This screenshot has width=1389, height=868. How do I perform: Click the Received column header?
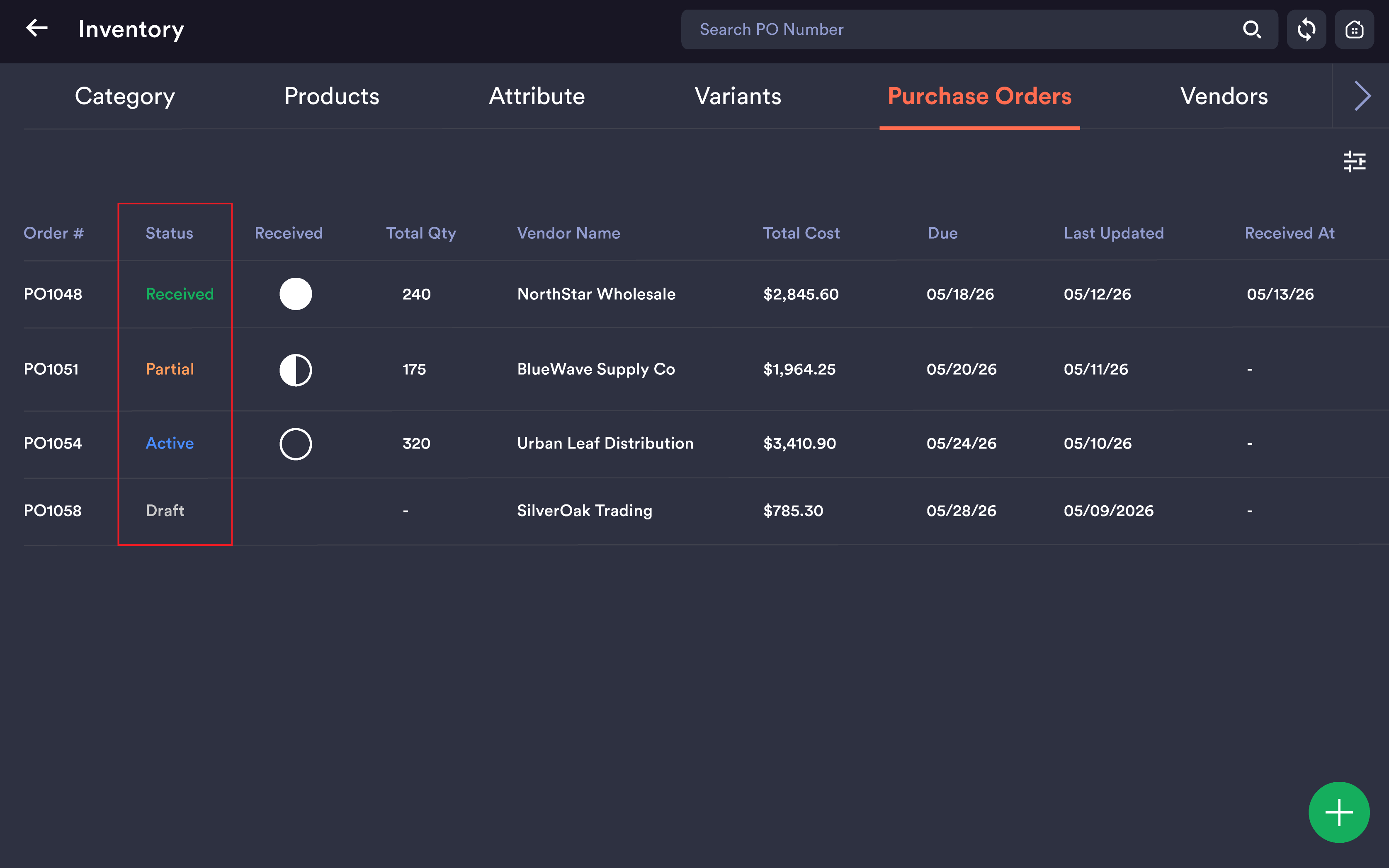tap(289, 233)
